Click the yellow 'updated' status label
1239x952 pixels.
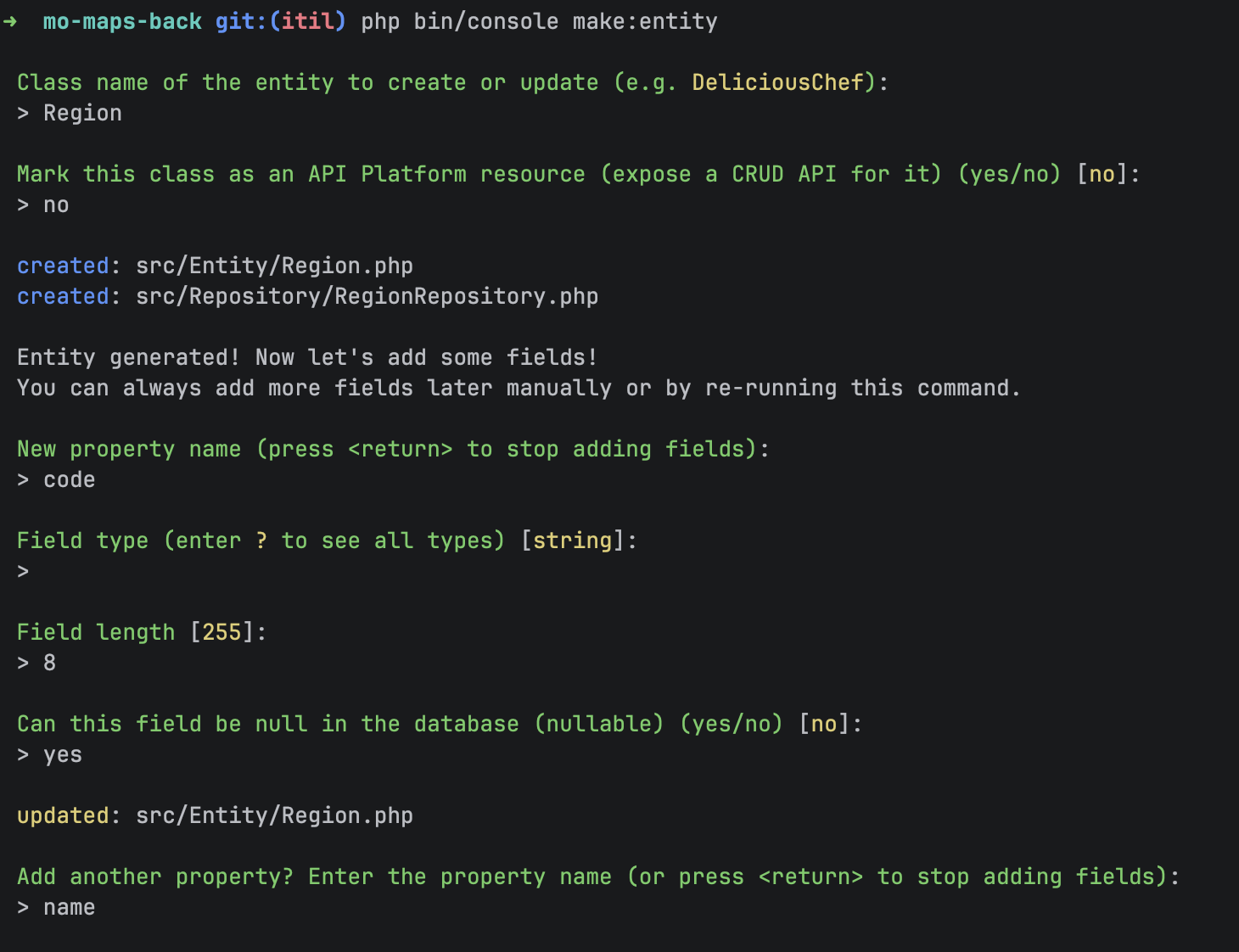click(x=63, y=815)
